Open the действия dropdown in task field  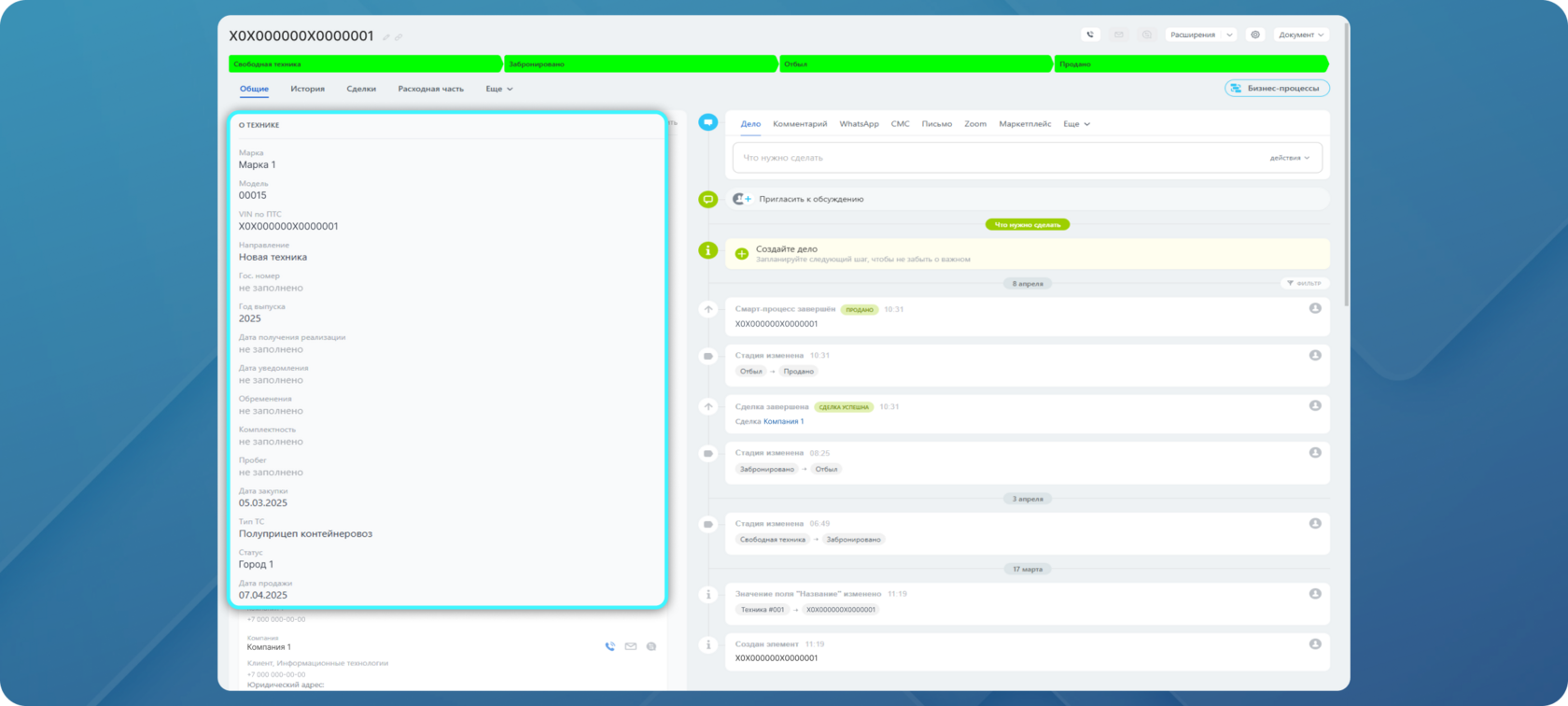(1290, 158)
